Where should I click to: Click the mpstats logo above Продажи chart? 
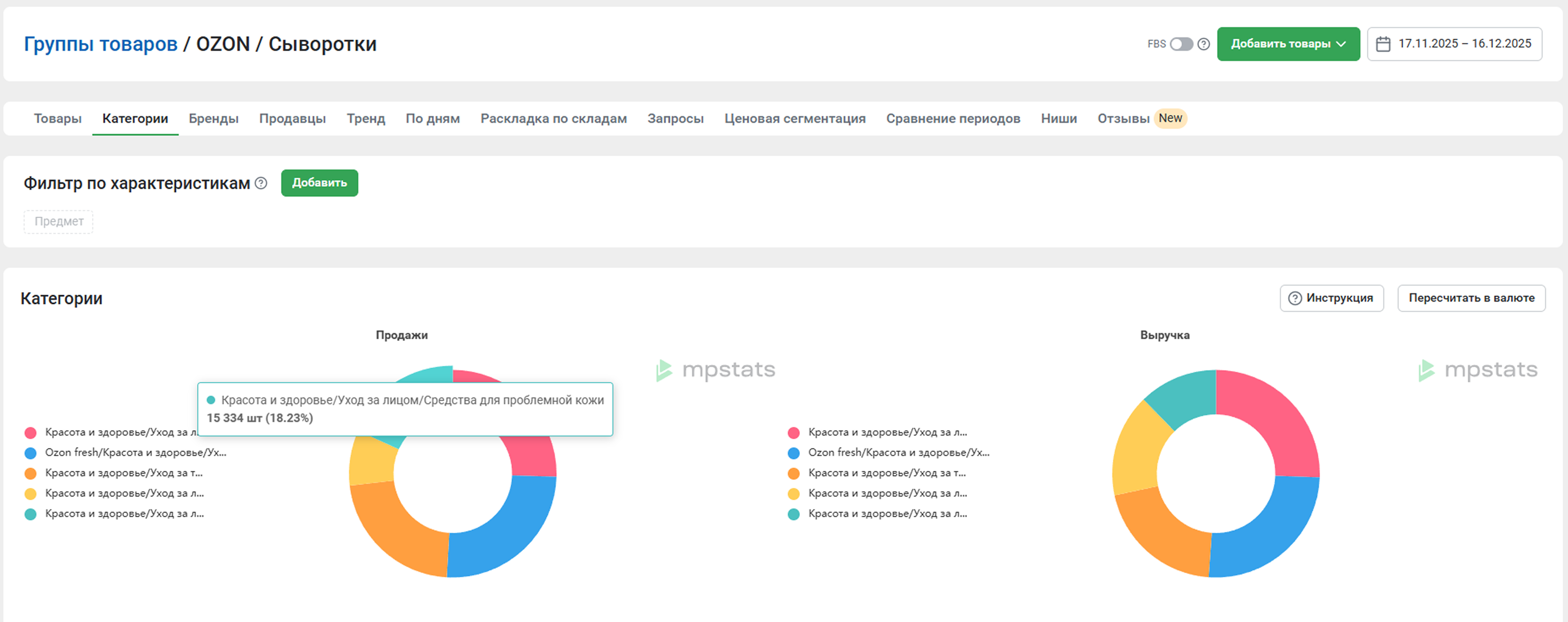click(716, 370)
